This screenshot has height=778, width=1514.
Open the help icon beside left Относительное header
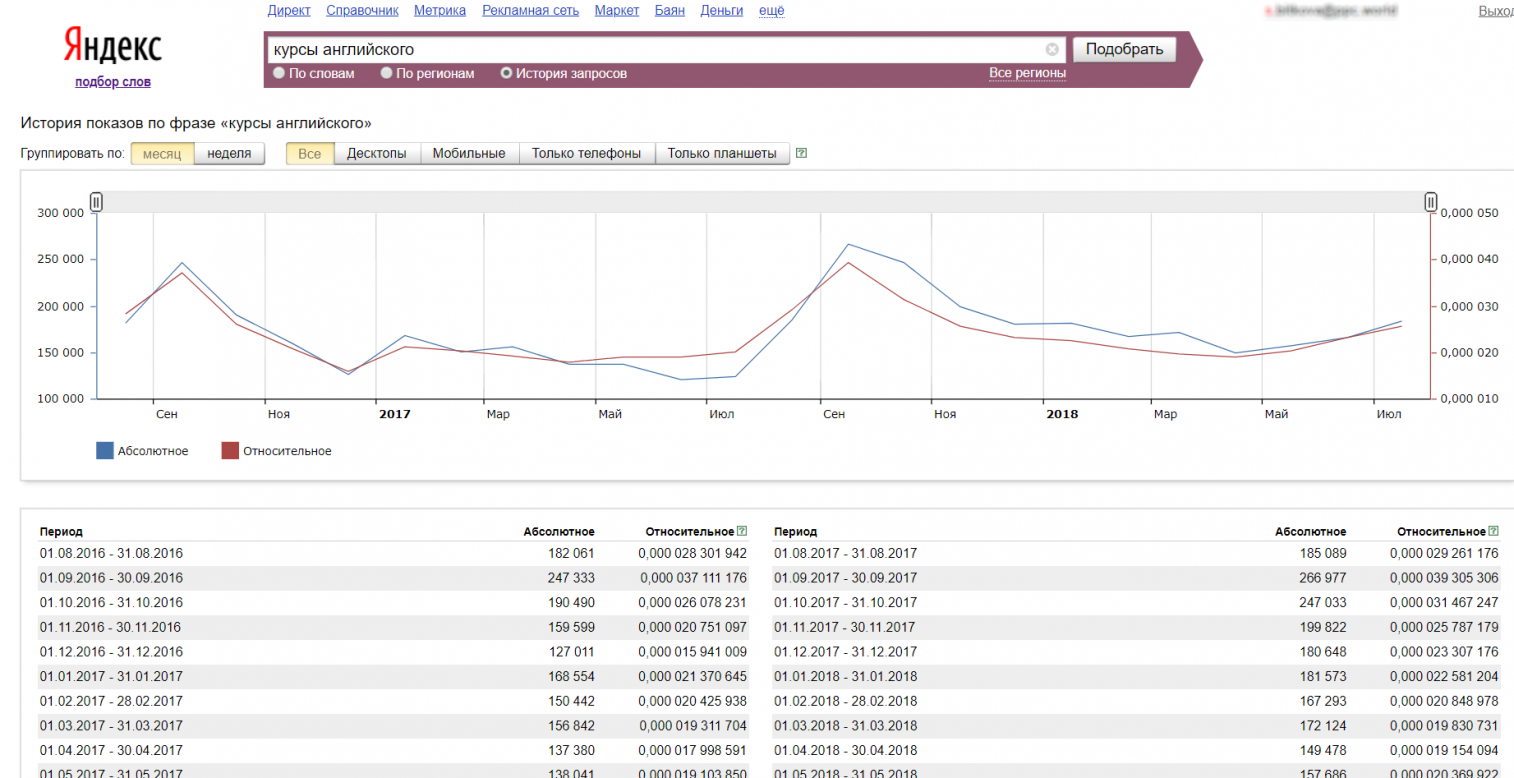pyautogui.click(x=742, y=531)
